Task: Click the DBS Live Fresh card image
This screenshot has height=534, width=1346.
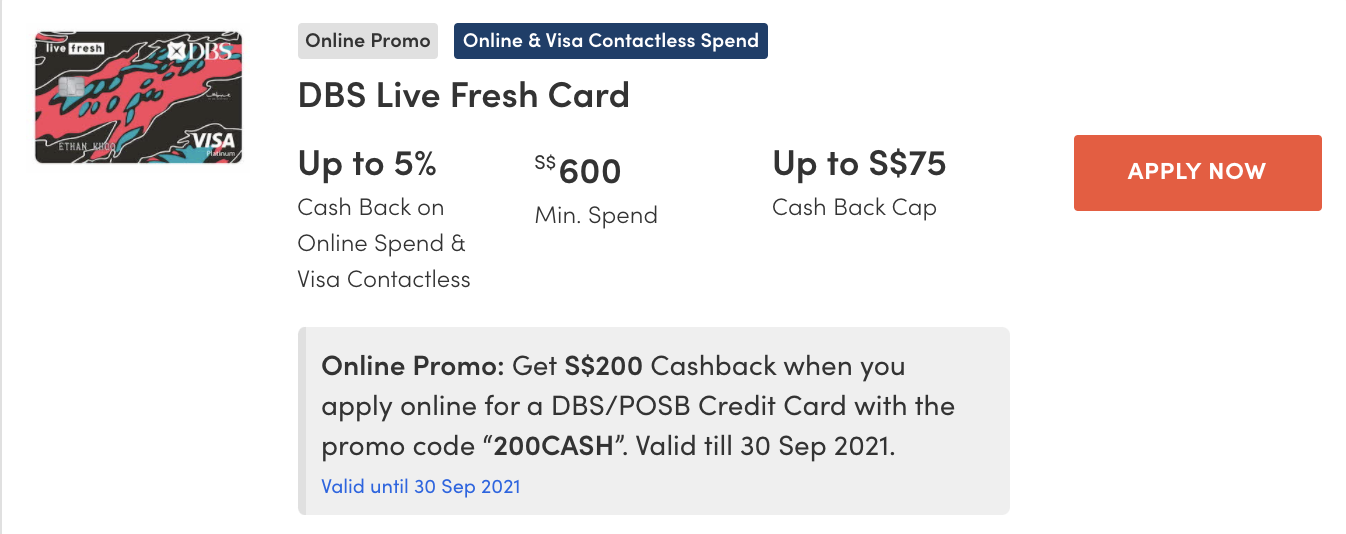Action: coord(138,98)
